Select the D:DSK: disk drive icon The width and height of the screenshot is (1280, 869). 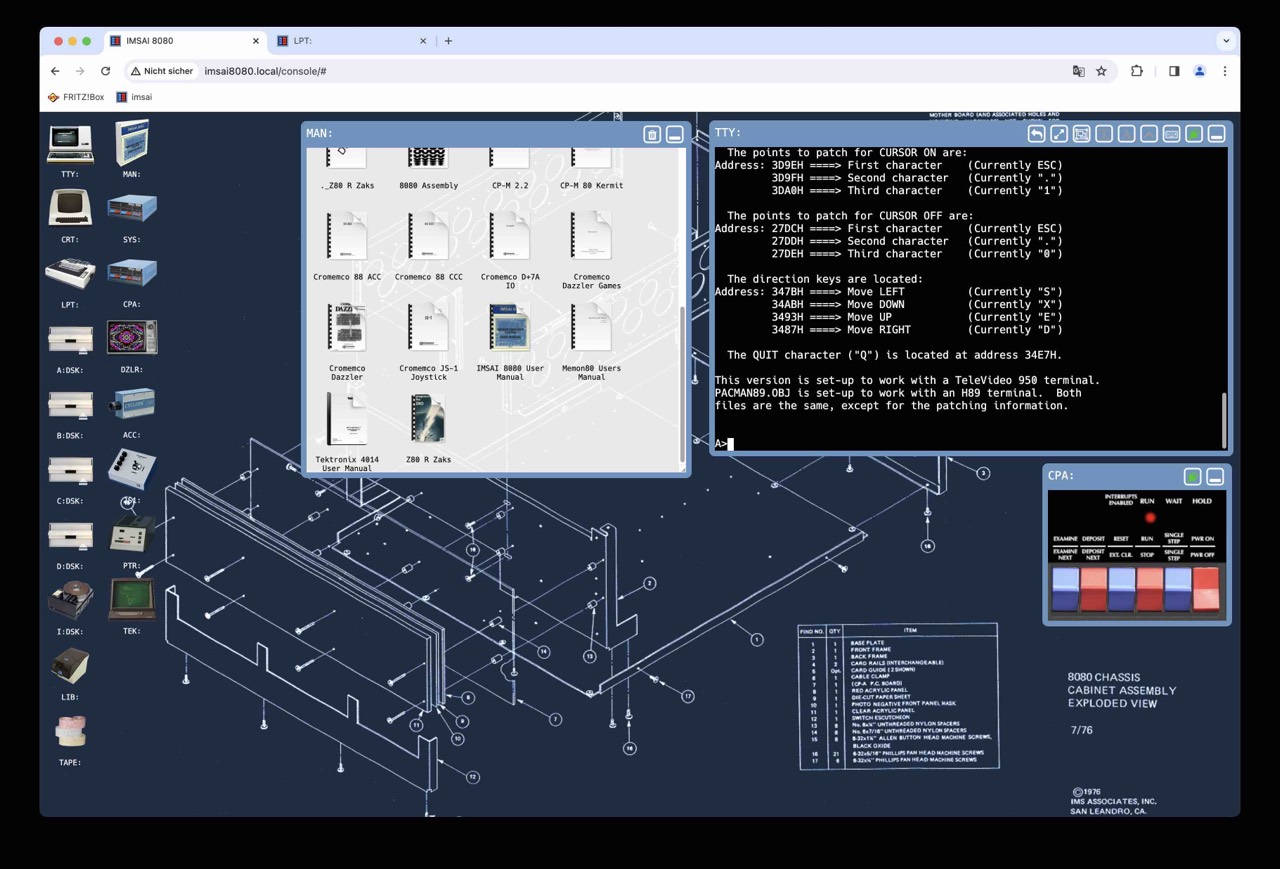click(x=70, y=535)
